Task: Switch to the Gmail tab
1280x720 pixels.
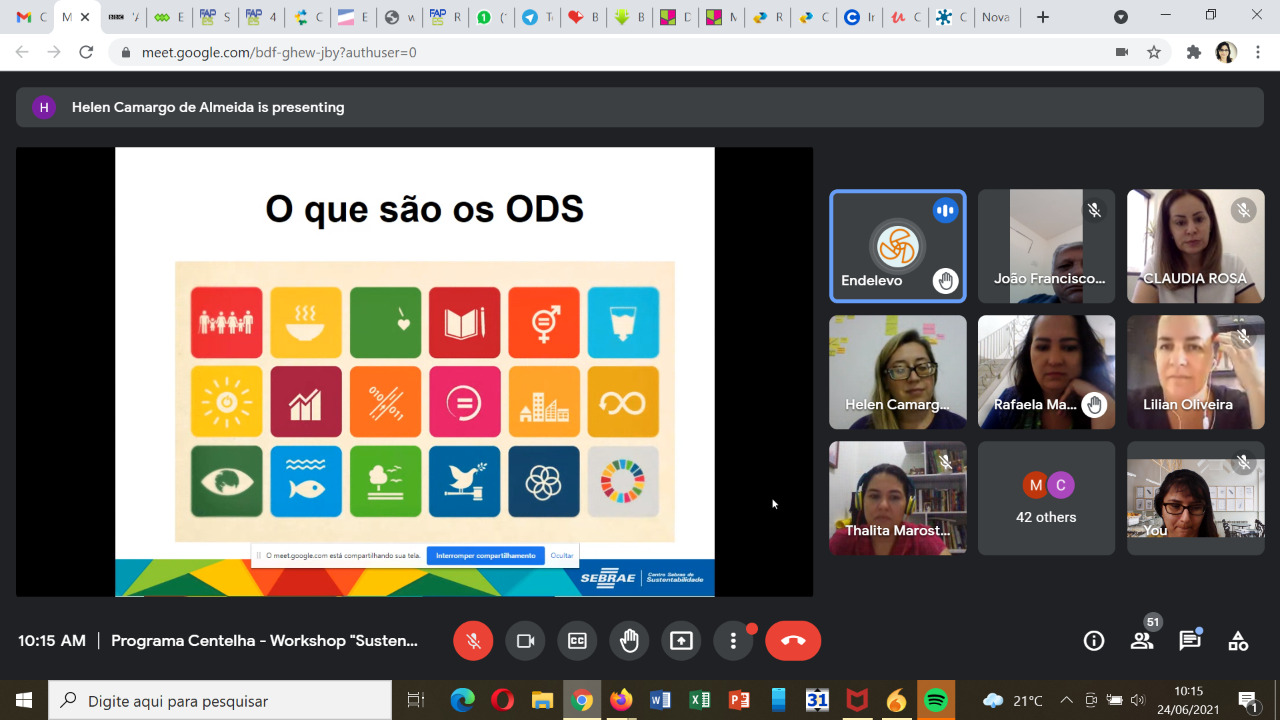Action: point(30,17)
